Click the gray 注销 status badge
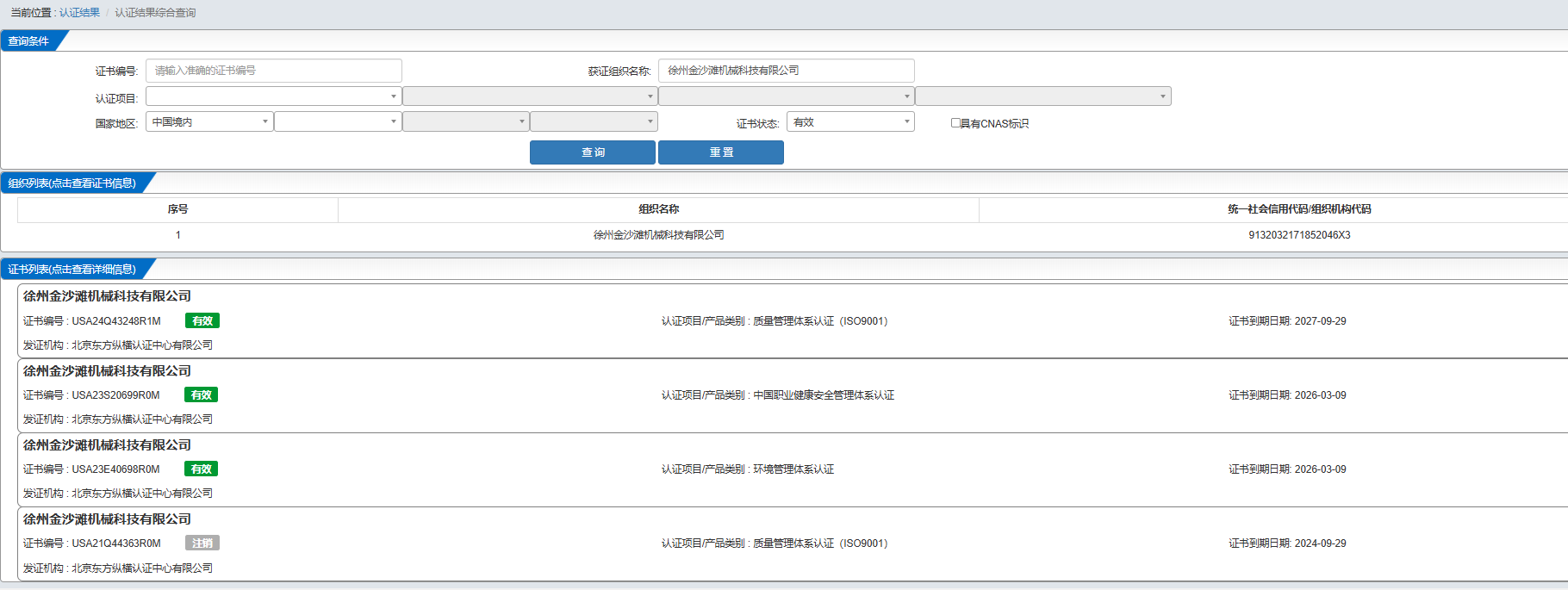Image resolution: width=1568 pixels, height=590 pixels. point(202,543)
